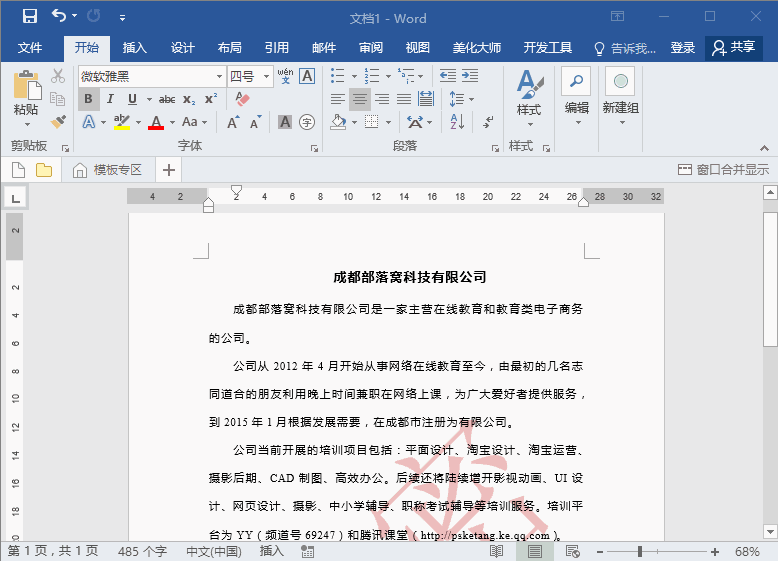Switch to the 插入 ribbon tab

coord(134,48)
